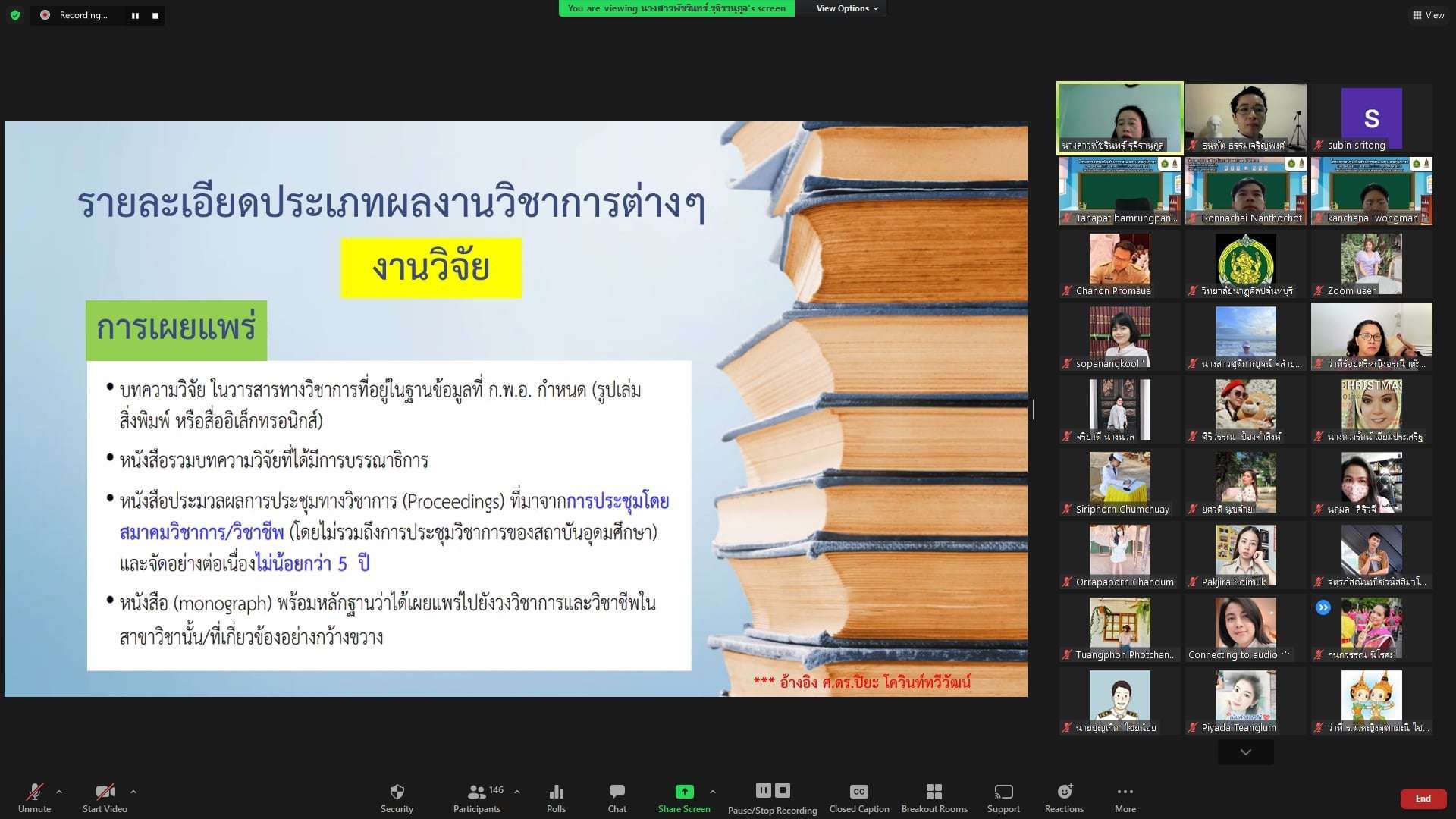Open the View Options dropdown

pyautogui.click(x=846, y=8)
